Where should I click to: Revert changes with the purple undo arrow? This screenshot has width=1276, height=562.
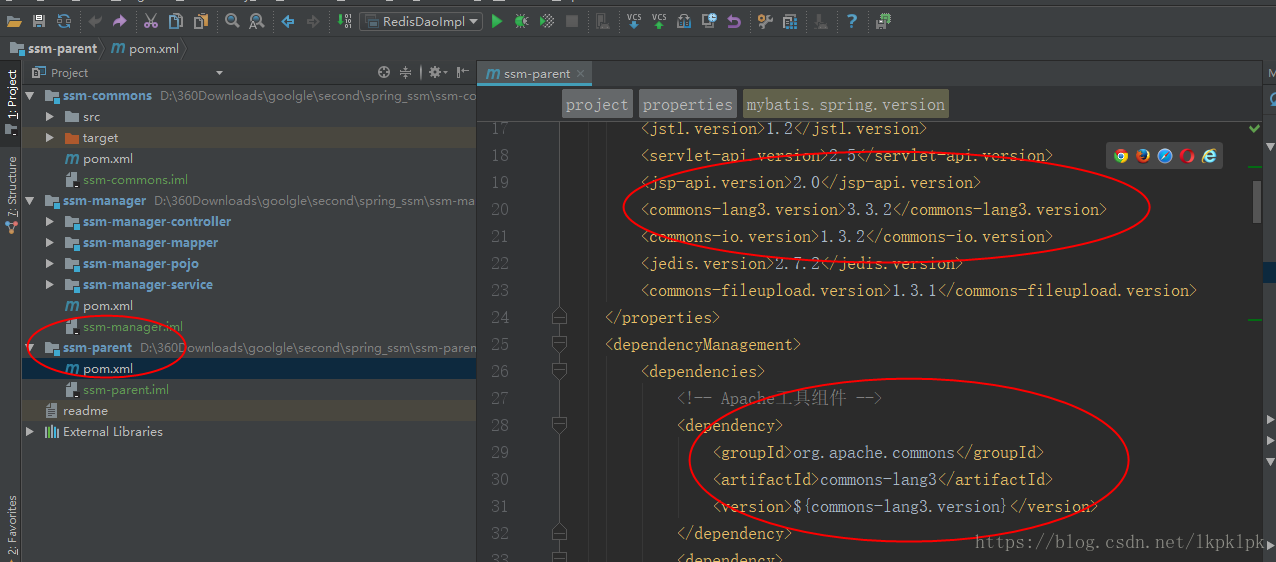[734, 20]
